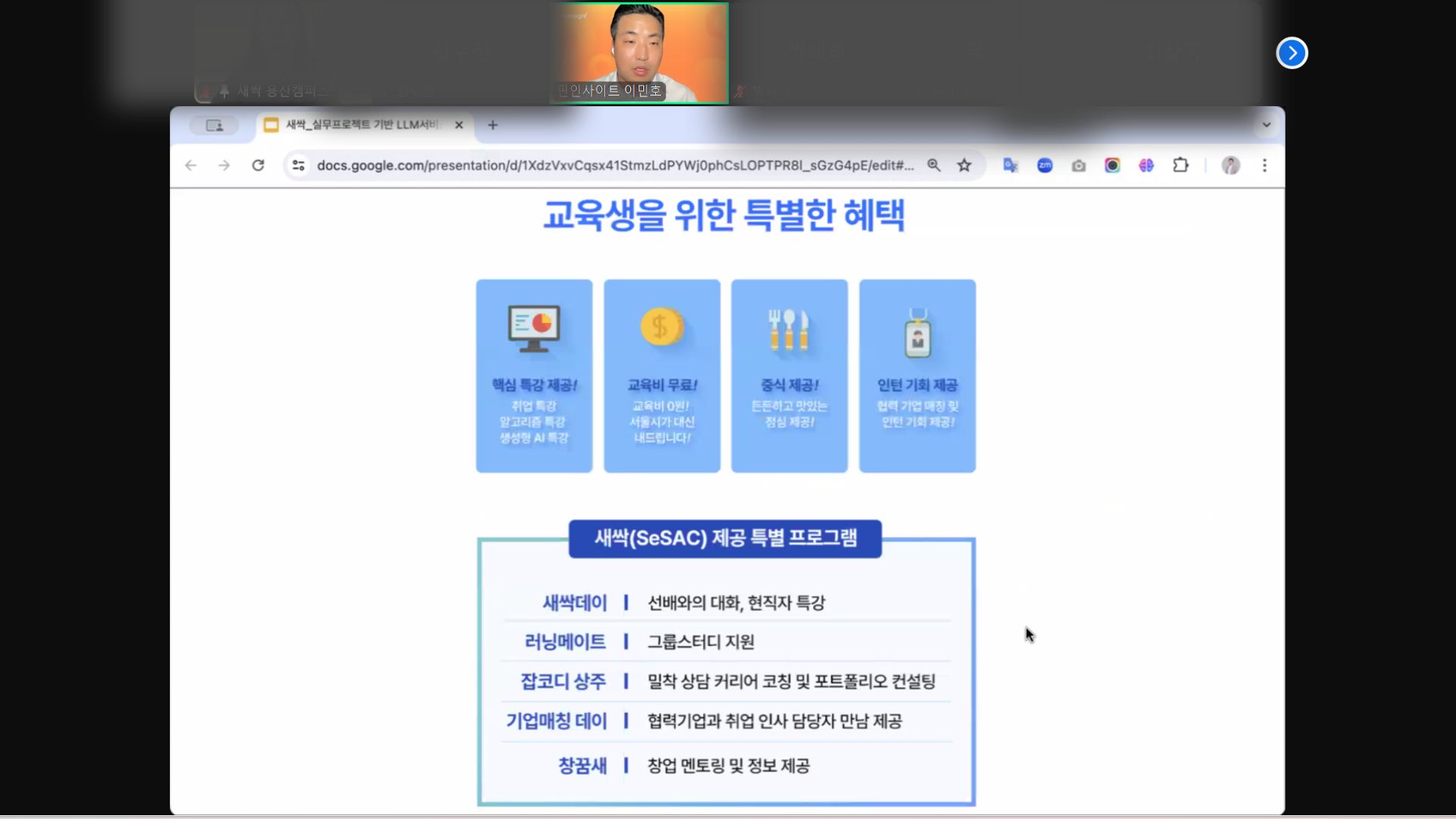1456x819 pixels.
Task: Go back to previous page
Action: (x=190, y=165)
